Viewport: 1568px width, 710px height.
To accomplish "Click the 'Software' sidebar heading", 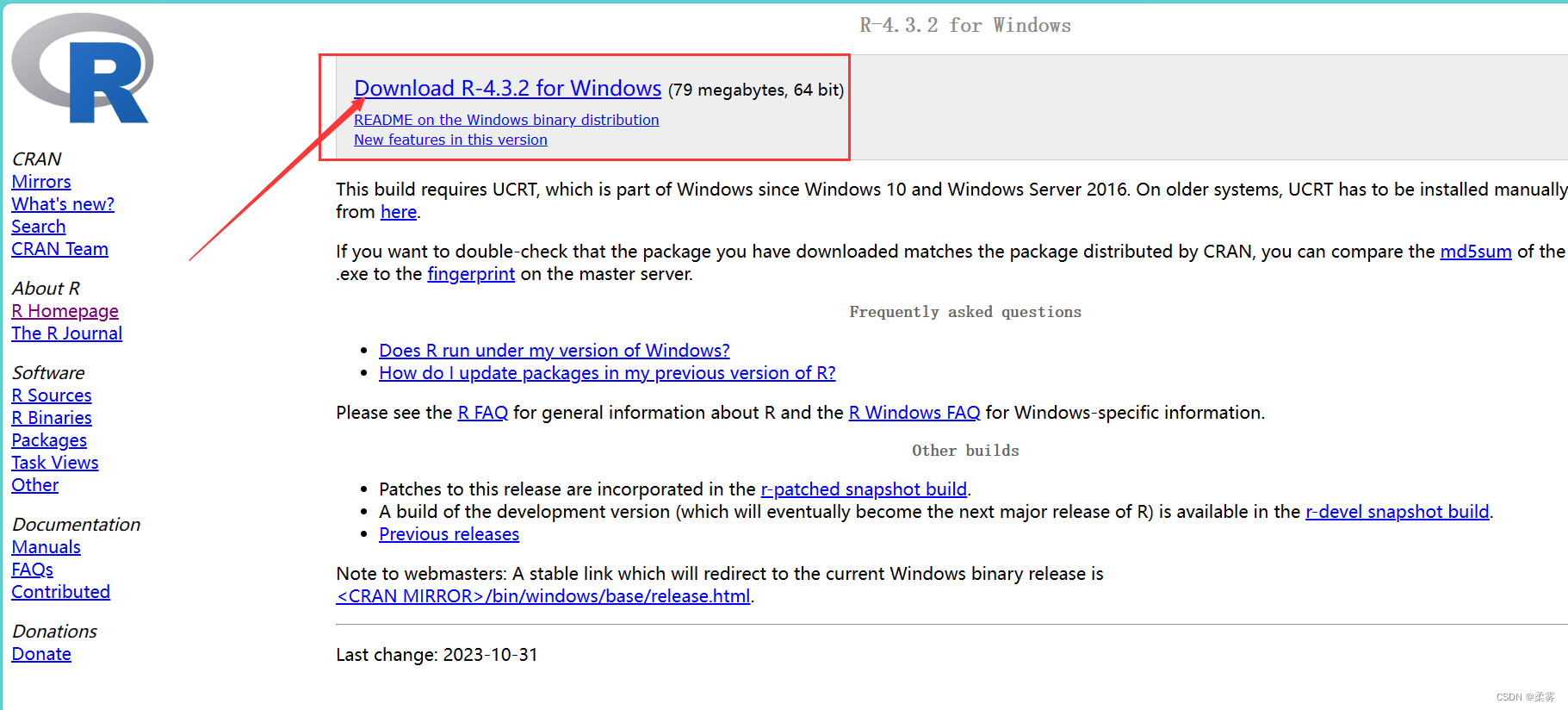I will (x=48, y=373).
